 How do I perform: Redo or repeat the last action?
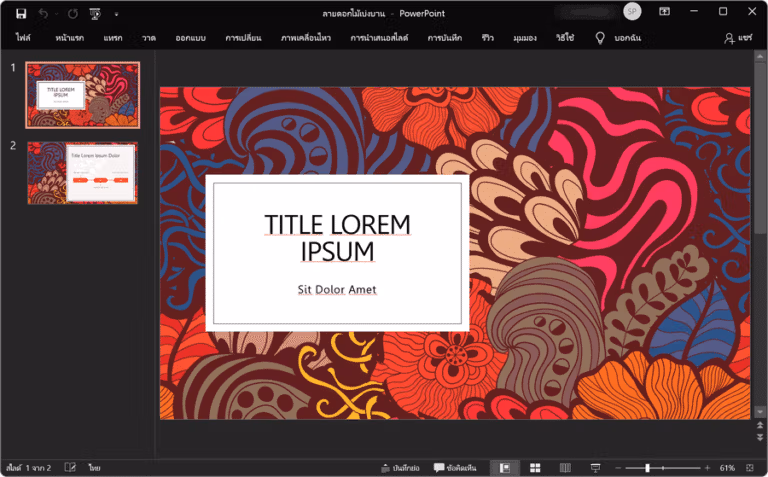pyautogui.click(x=73, y=14)
